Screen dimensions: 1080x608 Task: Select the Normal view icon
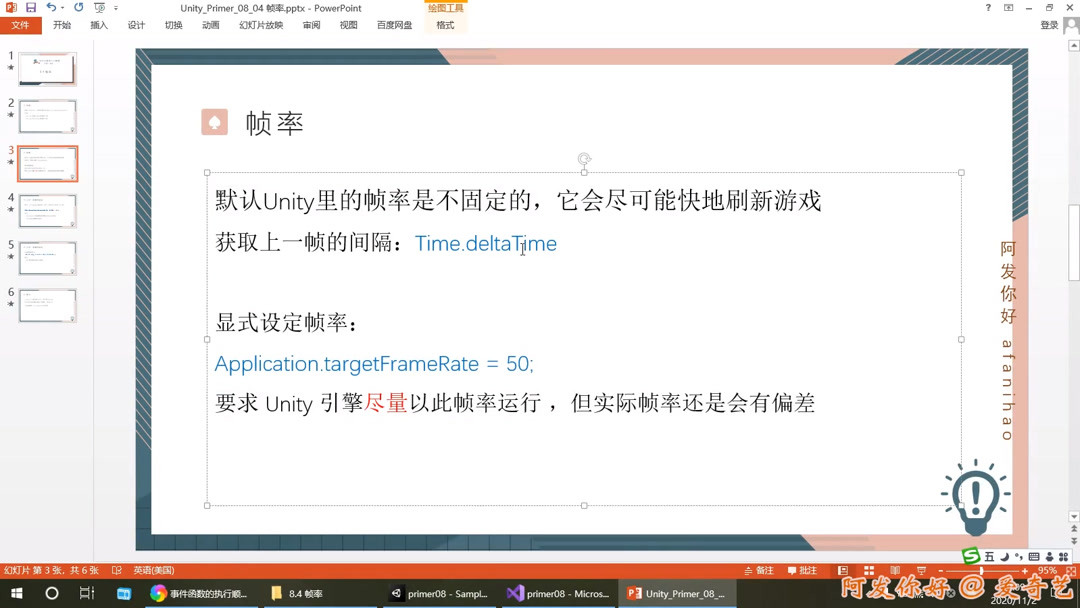tap(843, 569)
